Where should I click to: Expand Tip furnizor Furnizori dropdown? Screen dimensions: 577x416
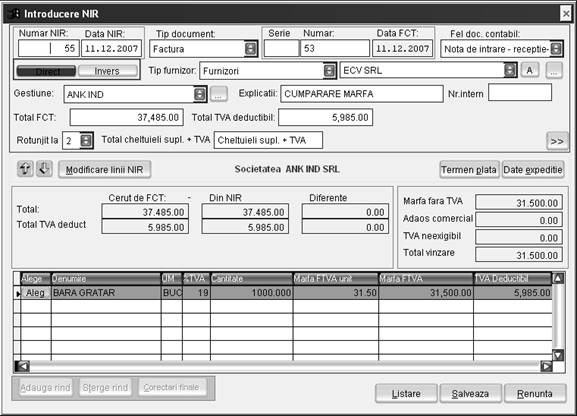pyautogui.click(x=329, y=70)
